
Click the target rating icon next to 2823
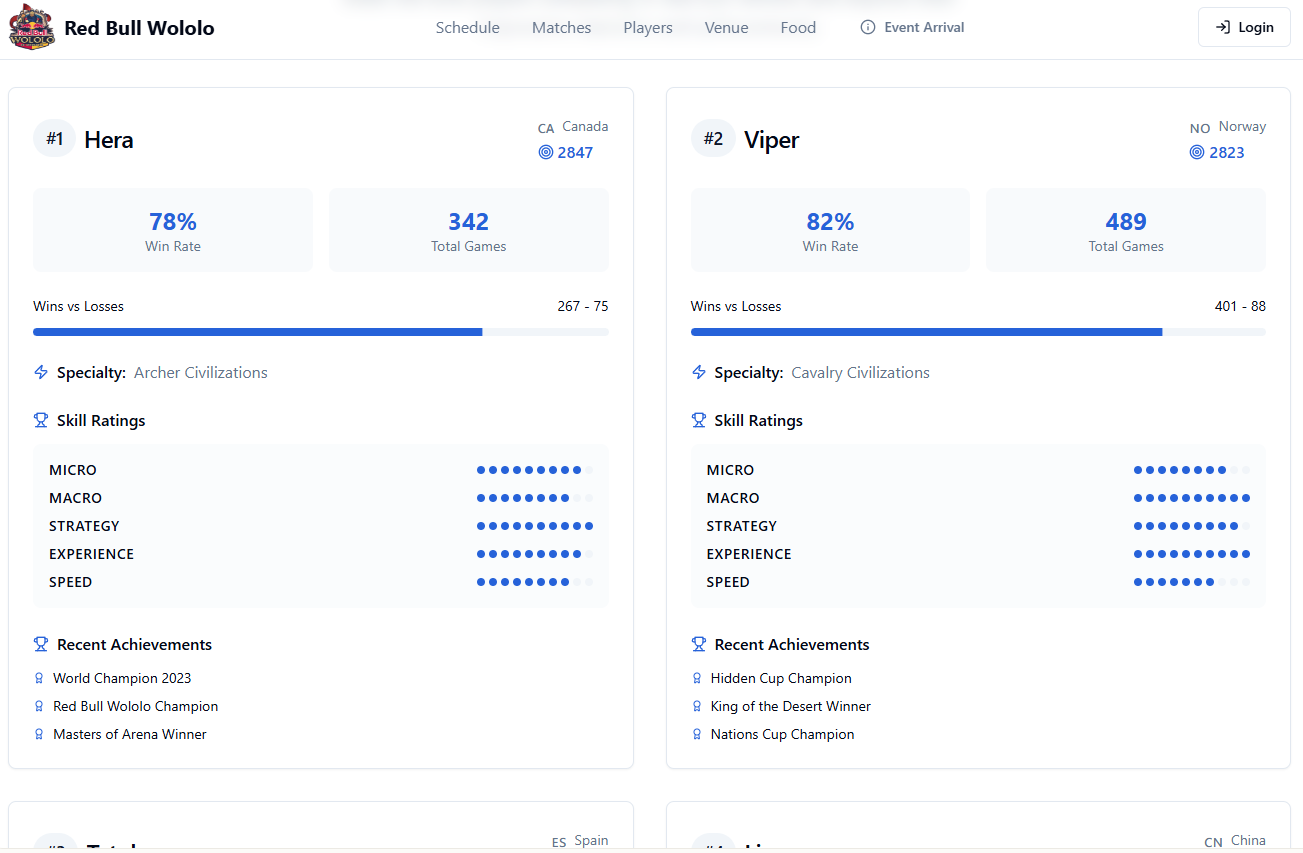[x=1196, y=153]
